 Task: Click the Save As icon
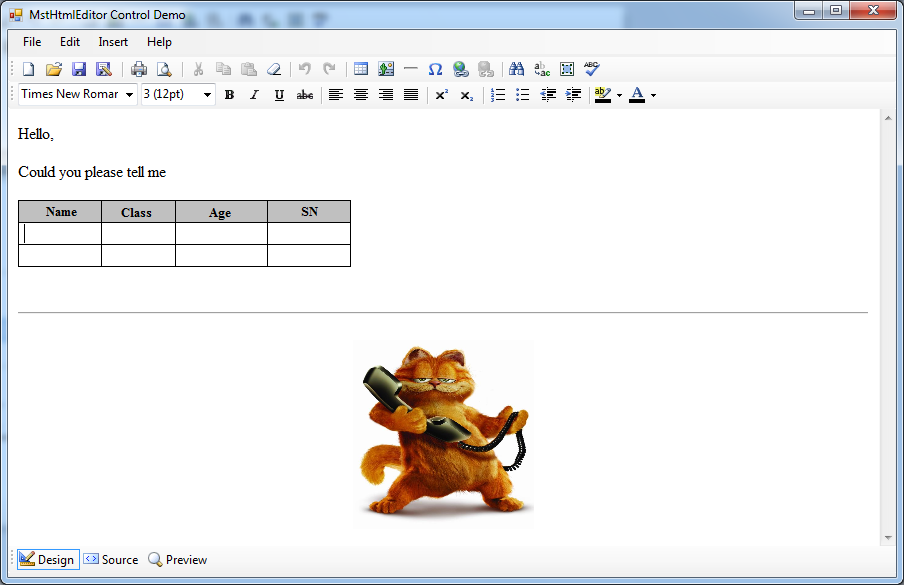pos(104,69)
